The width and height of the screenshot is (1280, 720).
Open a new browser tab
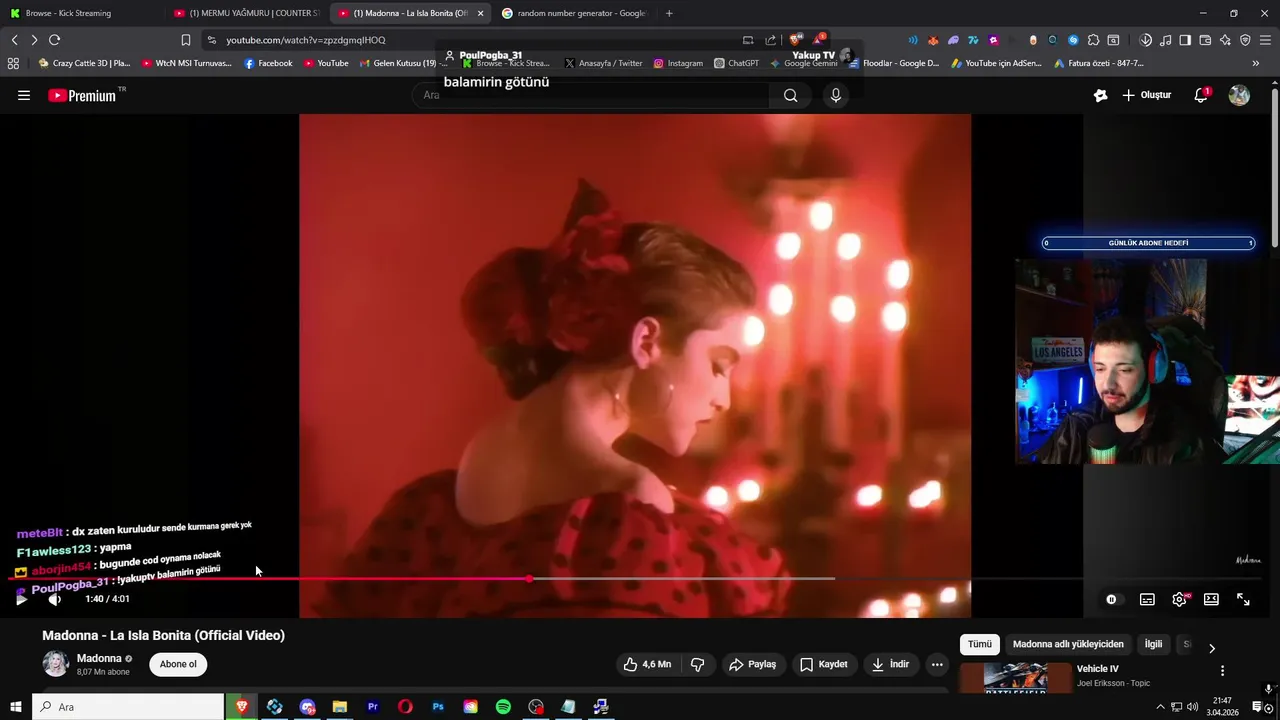click(x=669, y=13)
